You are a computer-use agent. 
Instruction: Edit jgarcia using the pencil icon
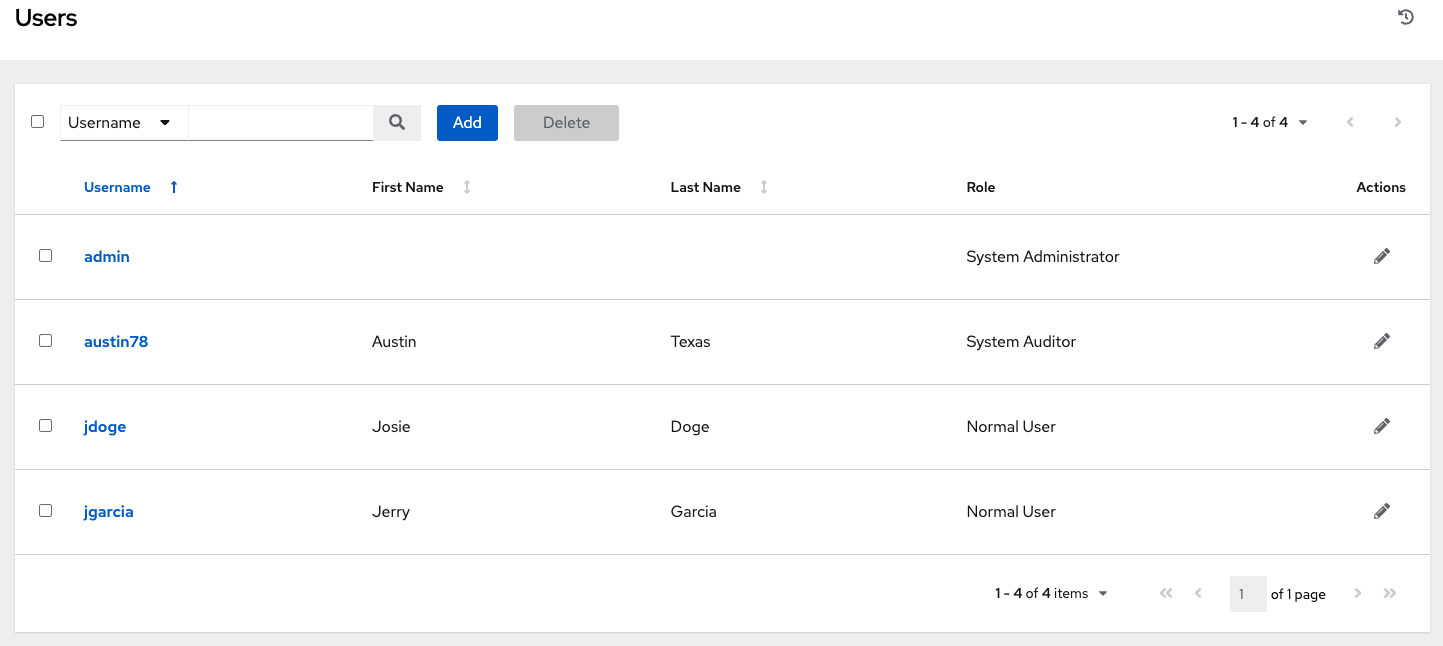coord(1381,511)
